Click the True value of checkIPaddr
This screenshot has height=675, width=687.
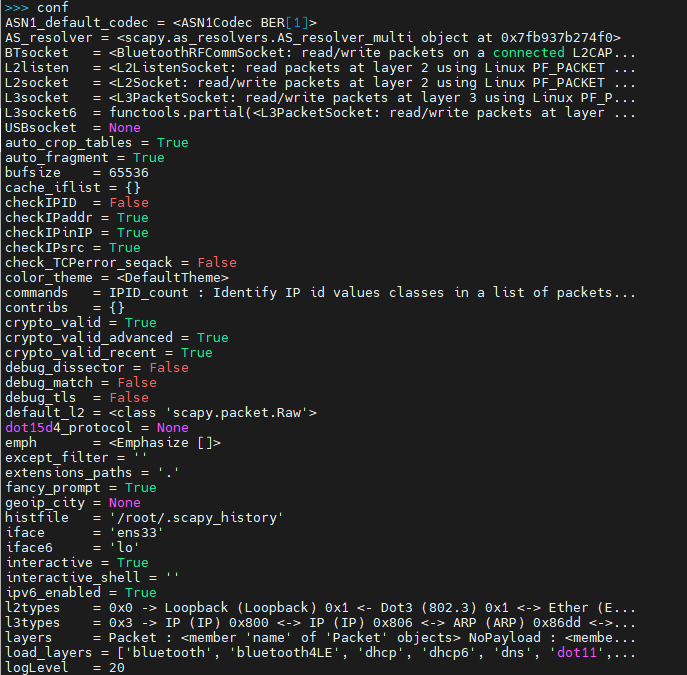133,218
